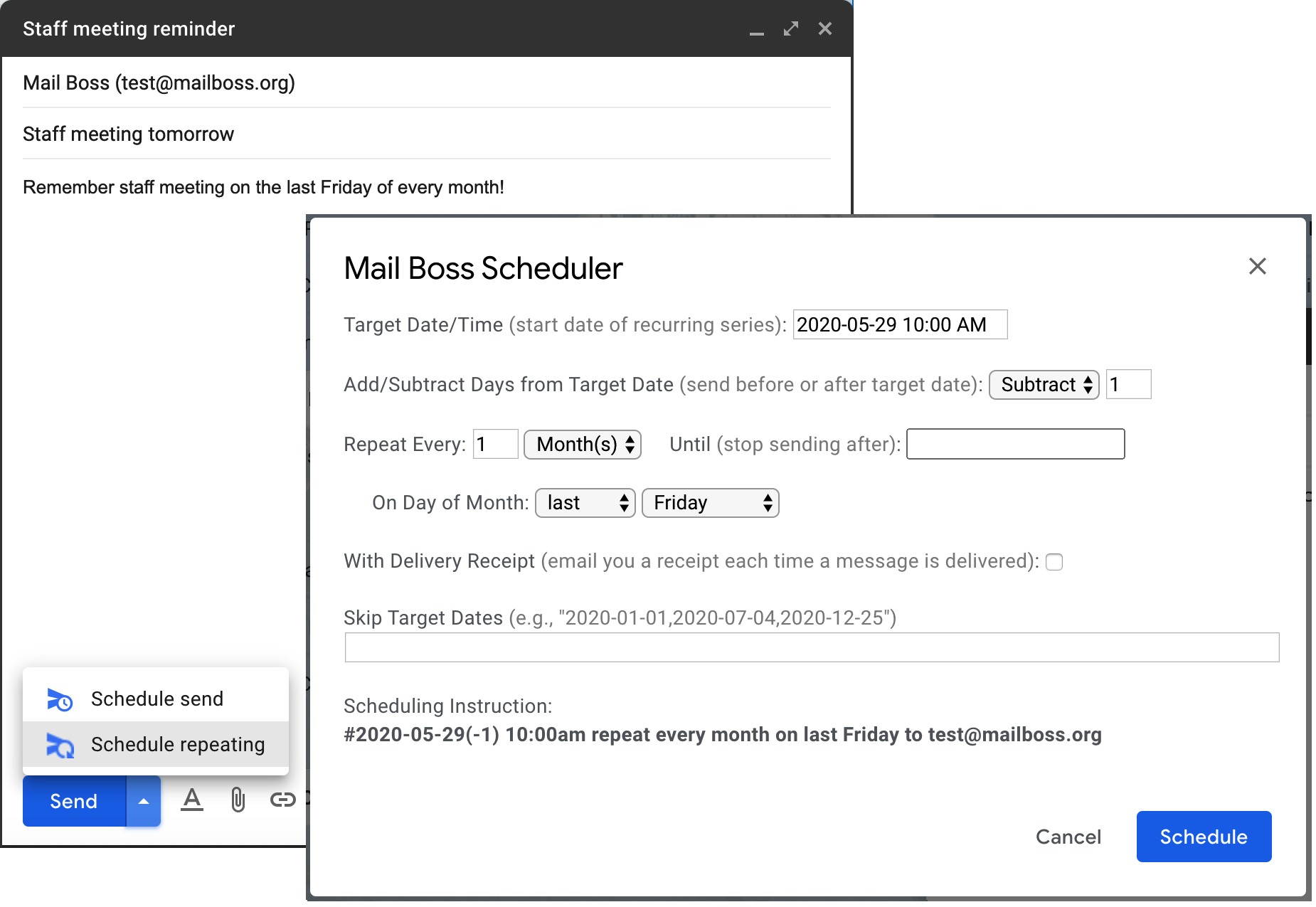Viewport: 1316px width, 907px height.
Task: Open the Month(s) repeat unit dropdown
Action: click(x=583, y=445)
